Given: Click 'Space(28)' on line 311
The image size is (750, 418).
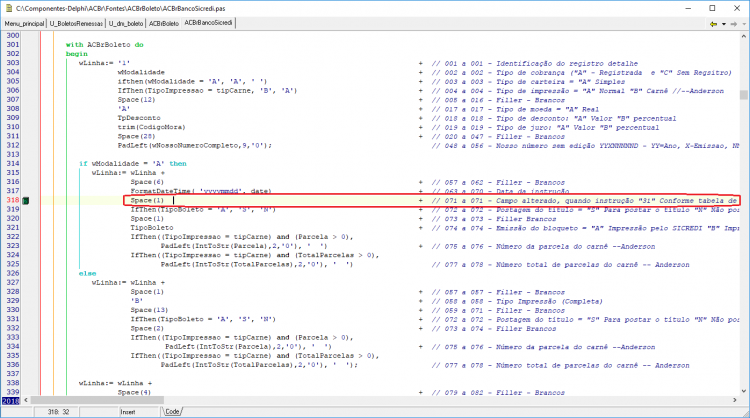Looking at the screenshot, I should 136,136.
